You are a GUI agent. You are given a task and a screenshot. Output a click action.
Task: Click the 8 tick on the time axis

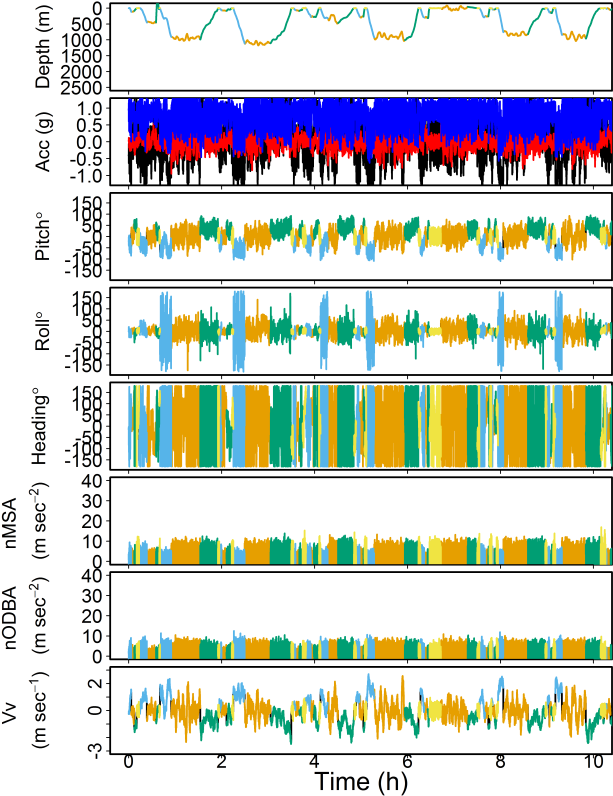(x=501, y=760)
